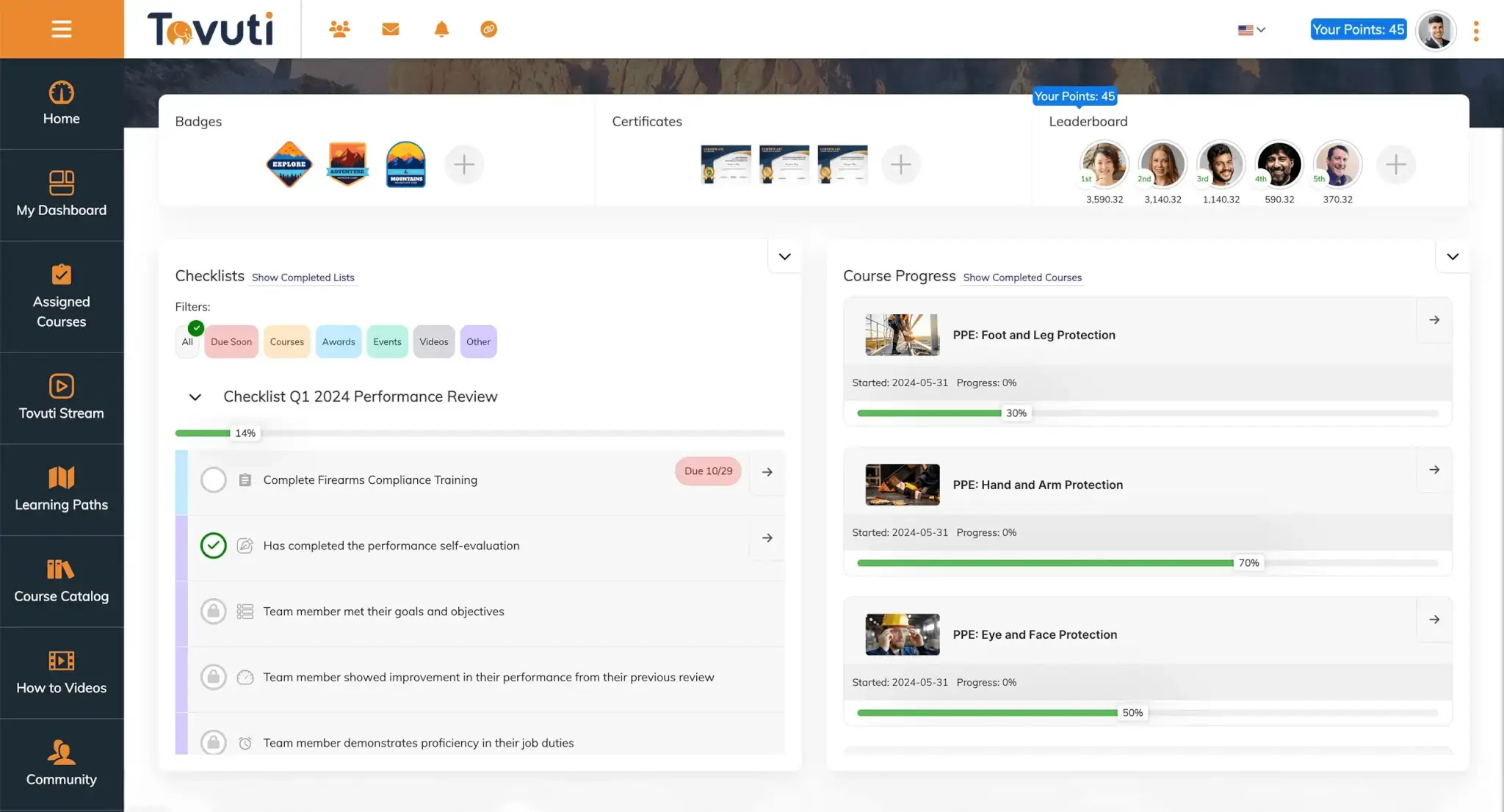Select the All checklist filter
The width and height of the screenshot is (1504, 812).
click(187, 341)
